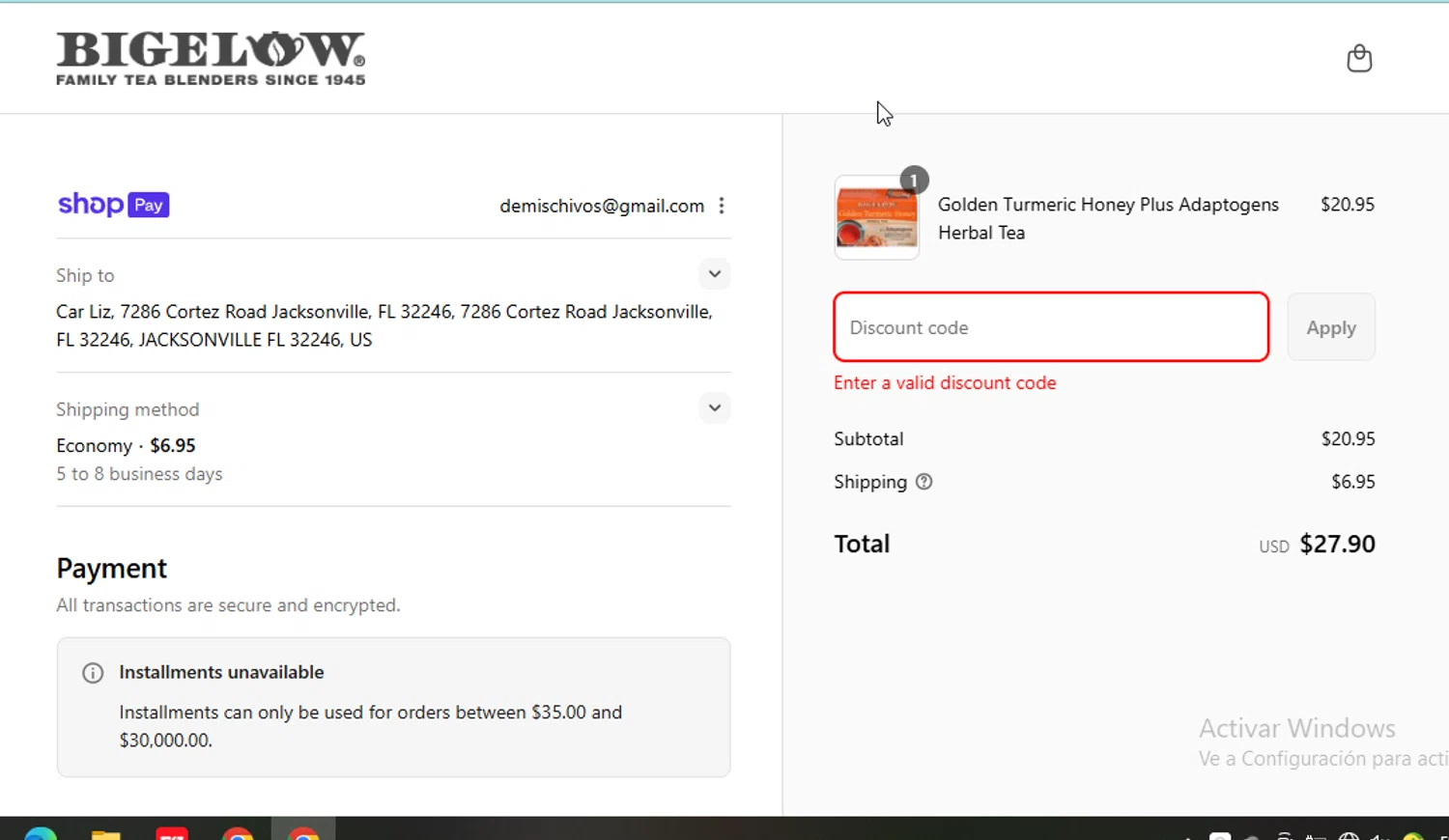This screenshot has height=840, width=1449.
Task: Click the $27.90 total amount
Action: [1337, 545]
